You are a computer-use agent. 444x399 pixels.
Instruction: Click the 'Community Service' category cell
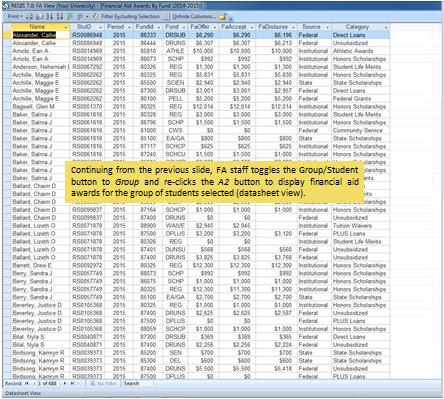point(360,130)
